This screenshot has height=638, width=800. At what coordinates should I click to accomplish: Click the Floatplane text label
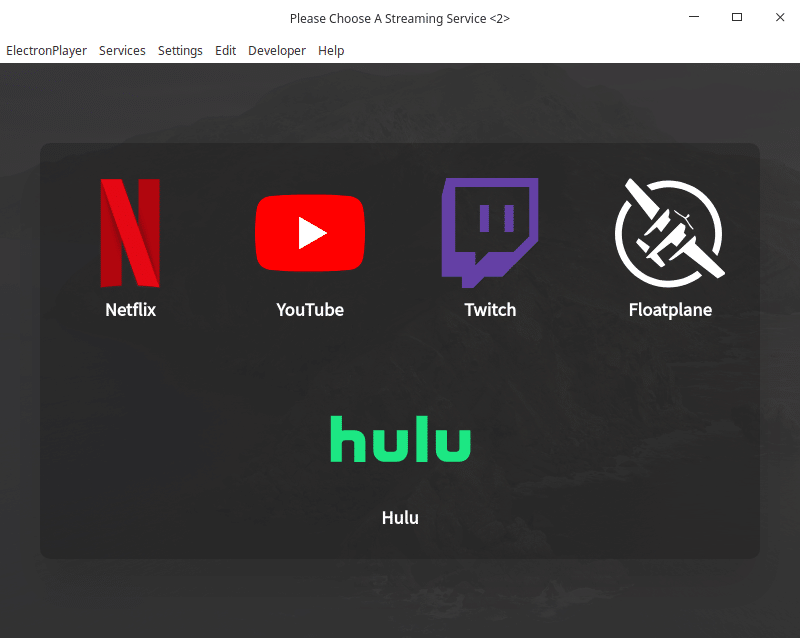coord(670,310)
